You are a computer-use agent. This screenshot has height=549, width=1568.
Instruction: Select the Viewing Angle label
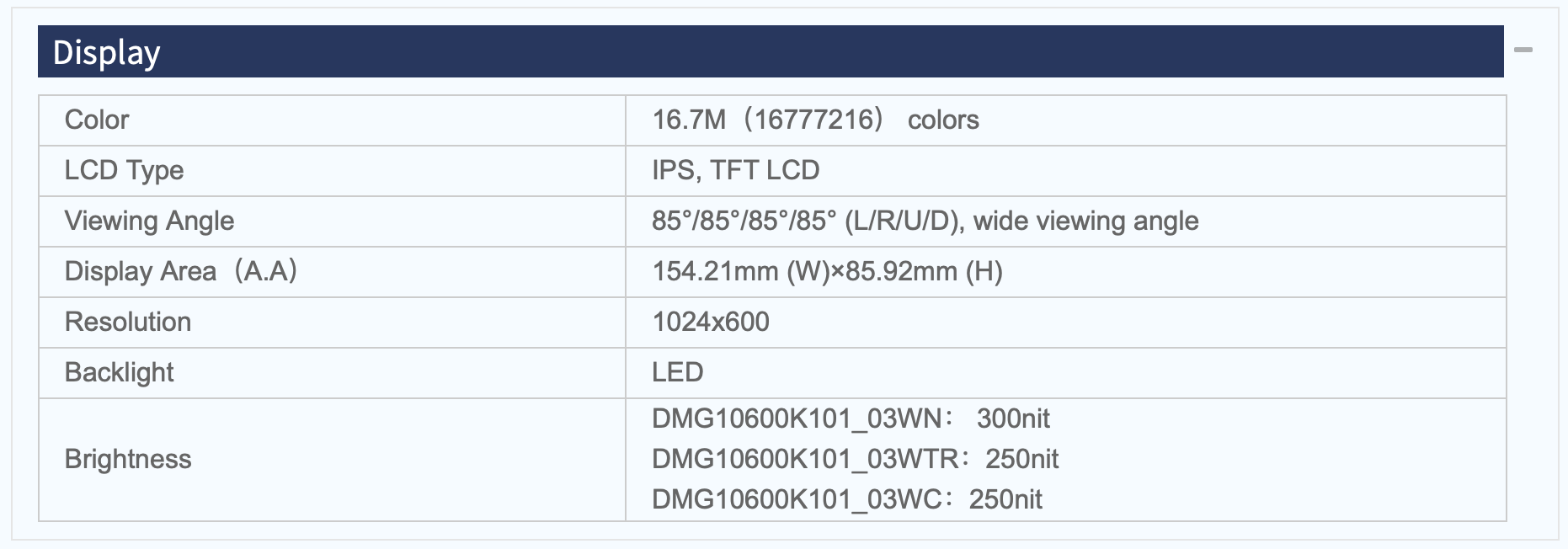click(149, 221)
